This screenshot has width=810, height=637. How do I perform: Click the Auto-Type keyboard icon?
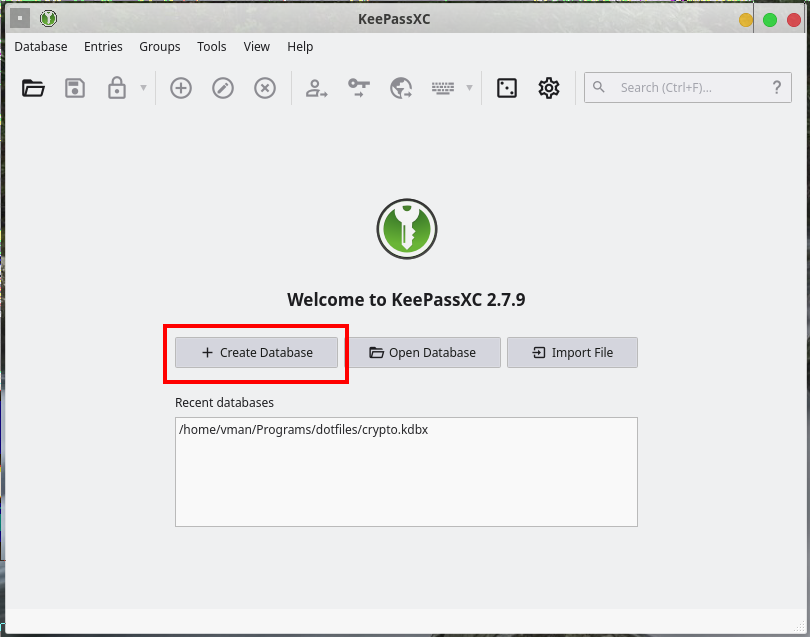[443, 88]
